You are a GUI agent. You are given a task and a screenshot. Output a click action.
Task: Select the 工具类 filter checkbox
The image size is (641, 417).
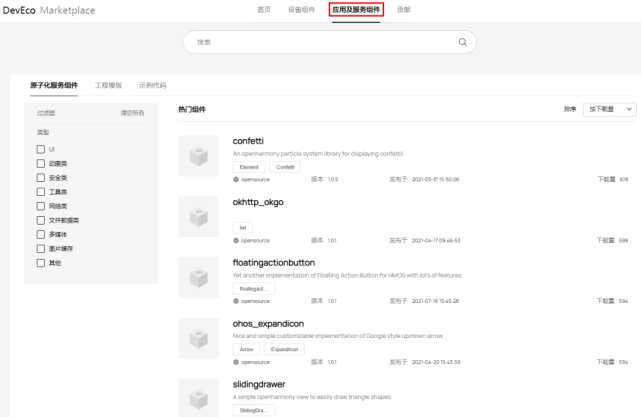(41, 192)
